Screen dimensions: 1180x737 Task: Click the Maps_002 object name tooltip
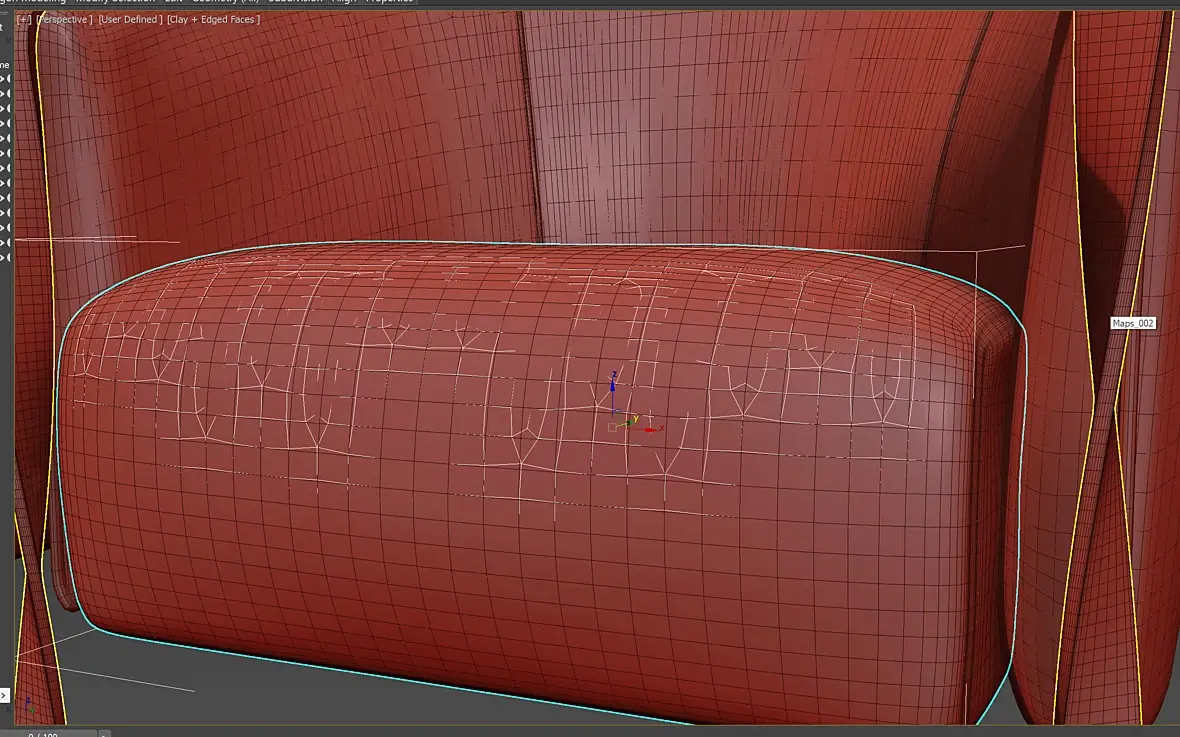[x=1133, y=323]
